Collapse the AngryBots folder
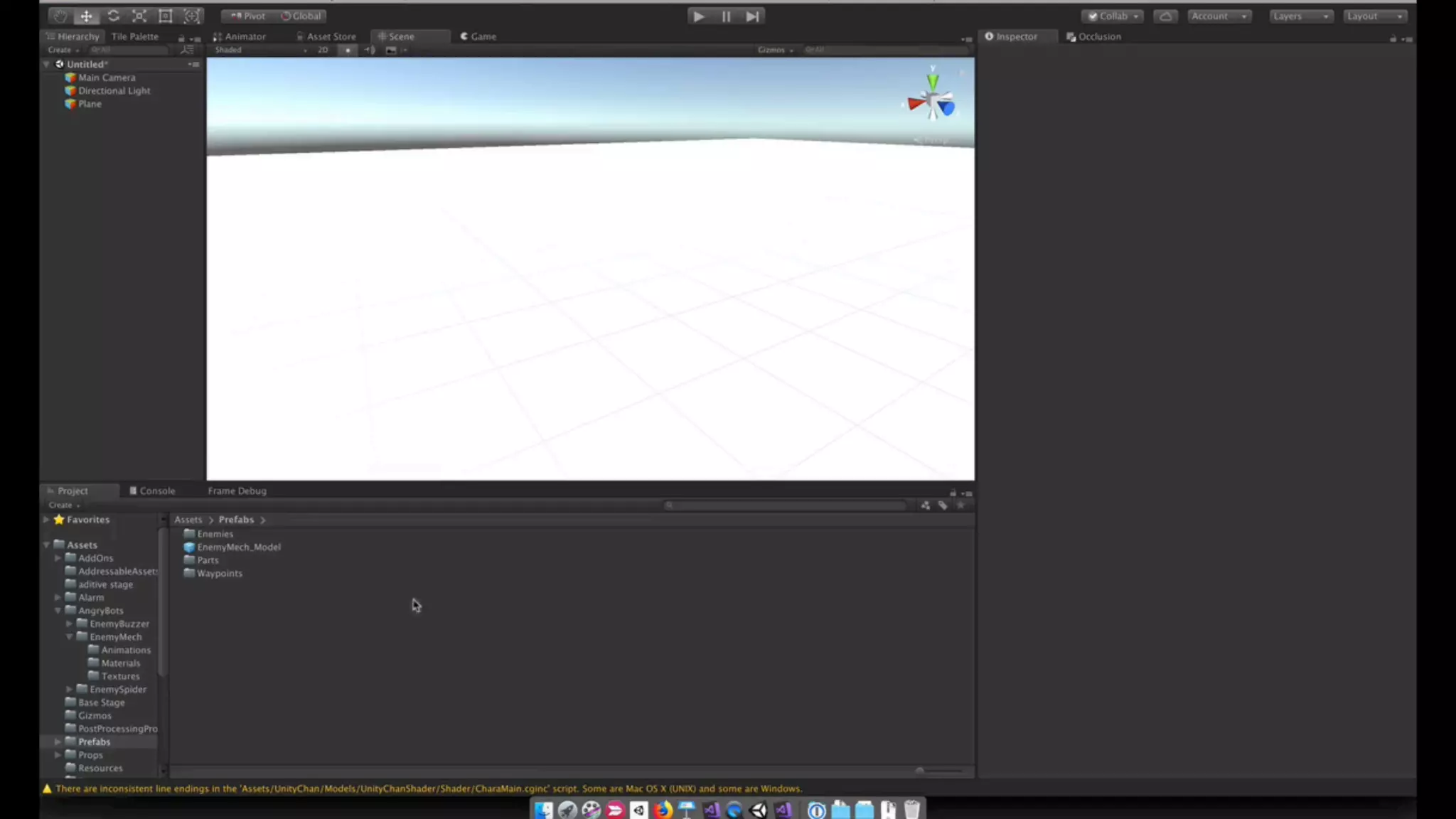Image resolution: width=1456 pixels, height=819 pixels. (58, 611)
